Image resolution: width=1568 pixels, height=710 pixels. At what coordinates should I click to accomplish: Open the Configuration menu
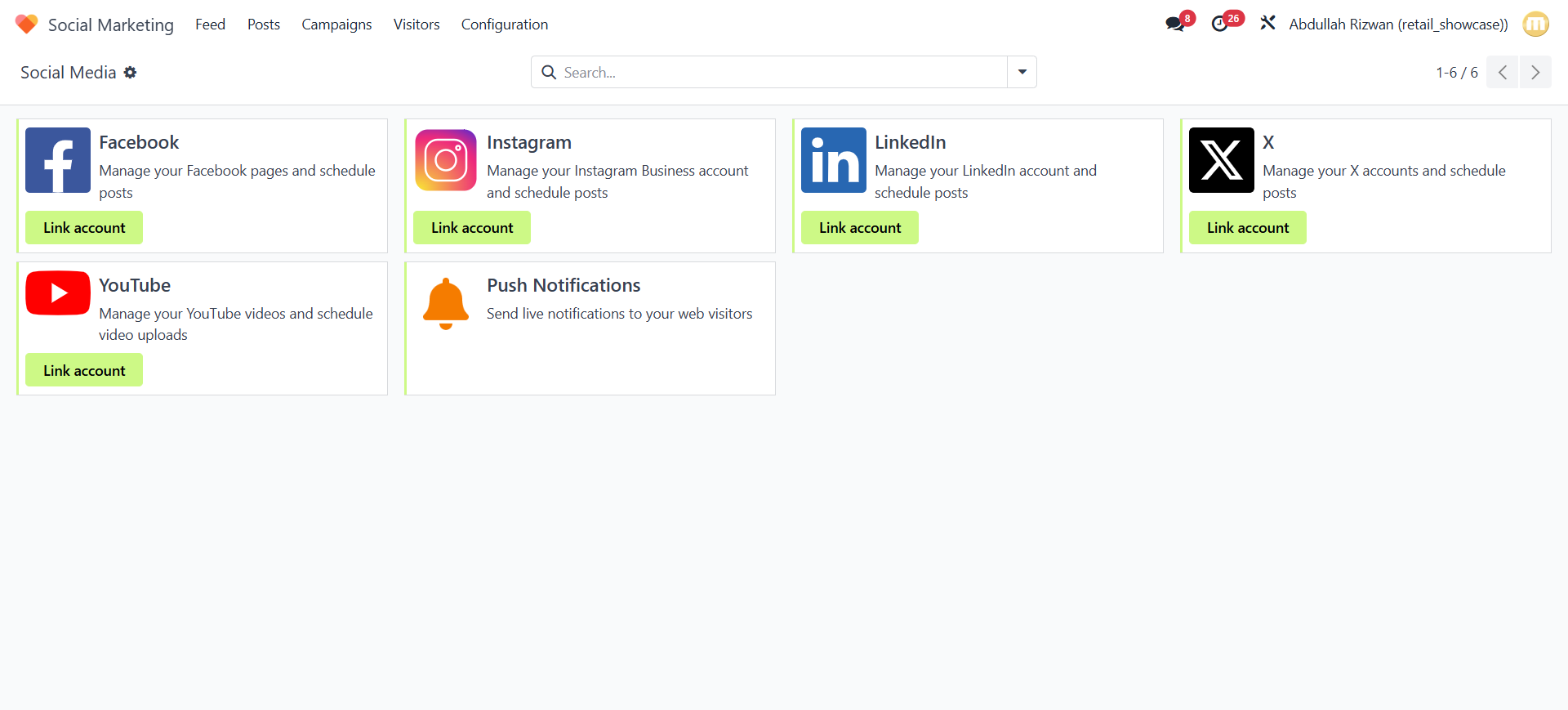point(504,25)
